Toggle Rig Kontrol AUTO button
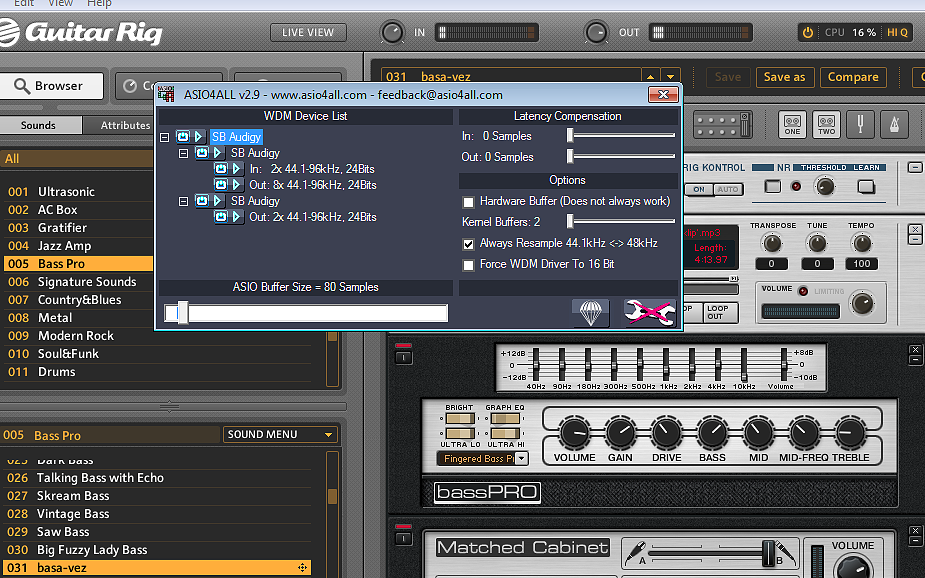This screenshot has height=578, width=925. pyautogui.click(x=728, y=189)
